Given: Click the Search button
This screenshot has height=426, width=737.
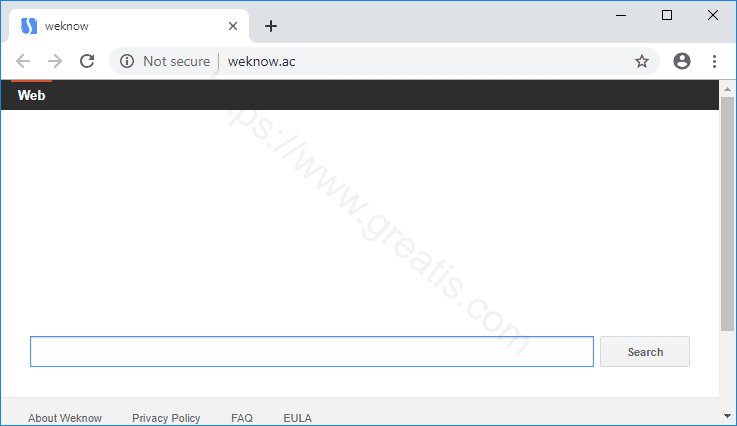Looking at the screenshot, I should (645, 352).
